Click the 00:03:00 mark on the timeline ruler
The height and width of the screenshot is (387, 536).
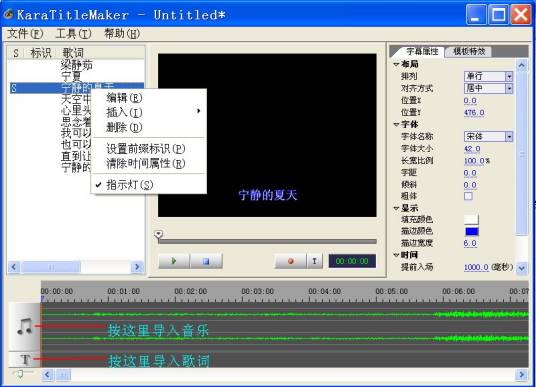[257, 291]
